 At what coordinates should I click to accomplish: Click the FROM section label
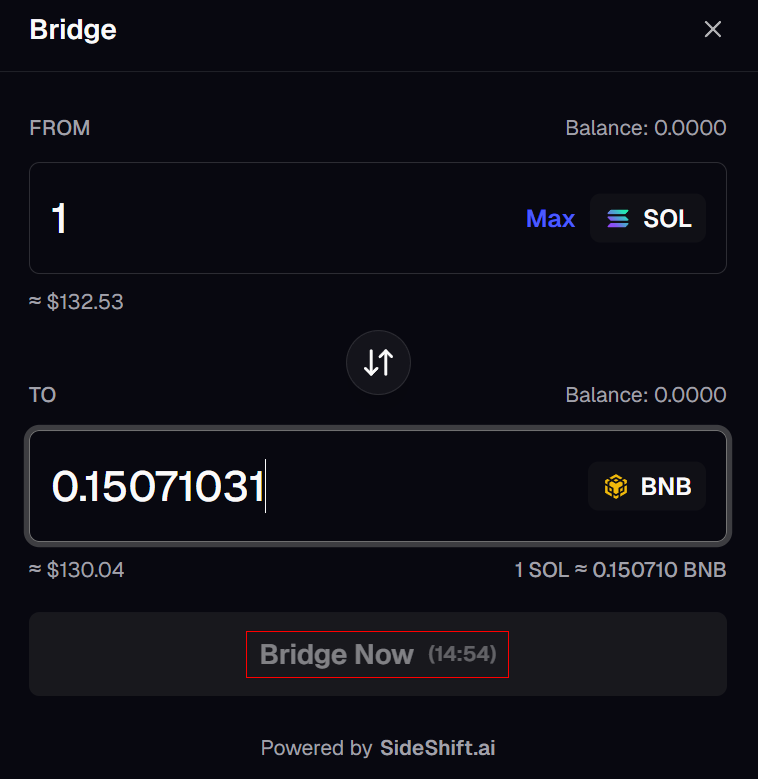point(60,128)
